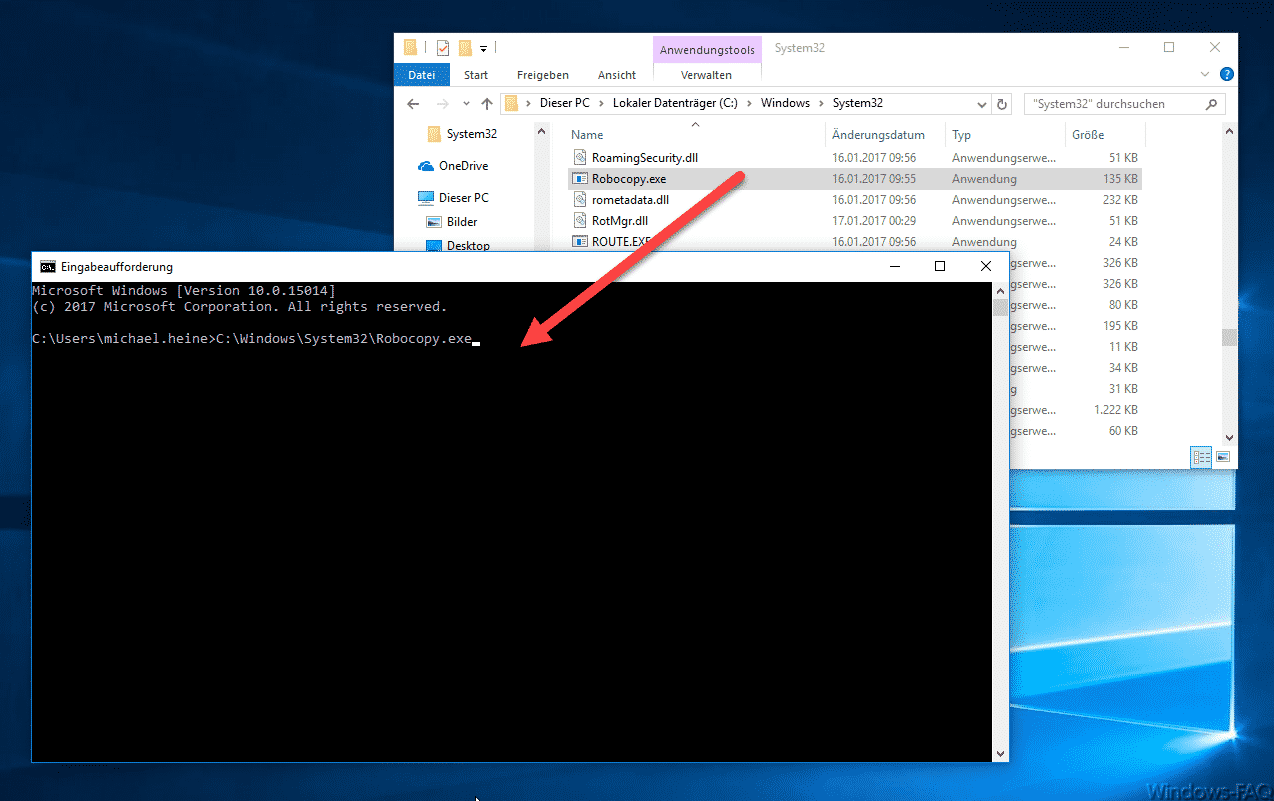Click command prompt scrollbar up arrow

(1000, 291)
